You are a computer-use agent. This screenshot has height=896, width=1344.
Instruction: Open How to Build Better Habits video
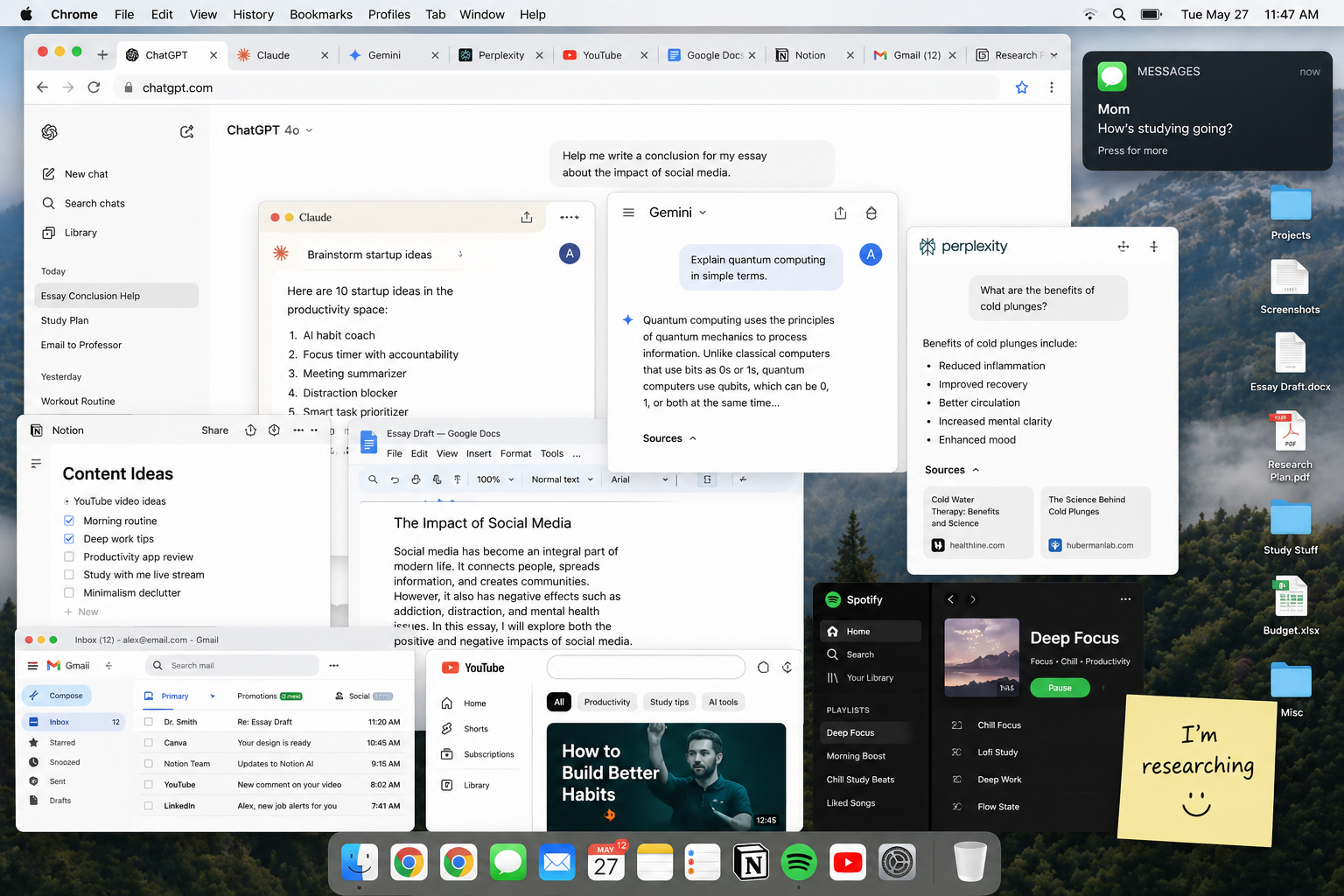click(666, 777)
